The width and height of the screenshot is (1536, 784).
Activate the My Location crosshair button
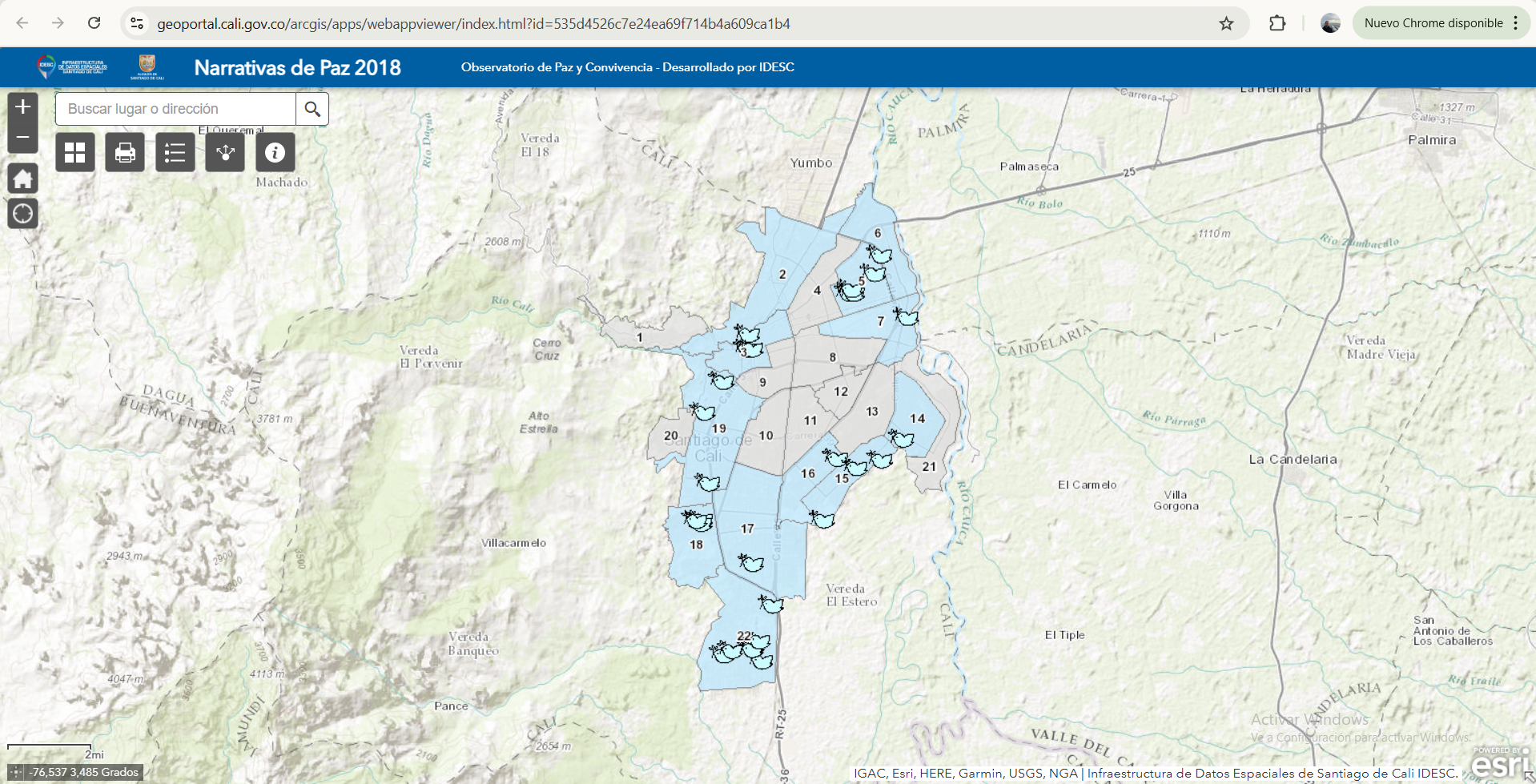coord(22,214)
